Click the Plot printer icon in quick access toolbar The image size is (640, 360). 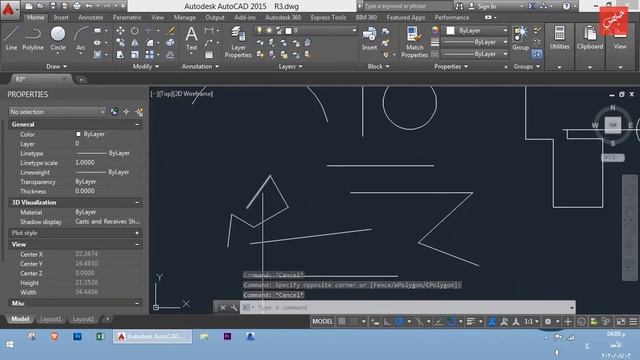click(x=77, y=6)
